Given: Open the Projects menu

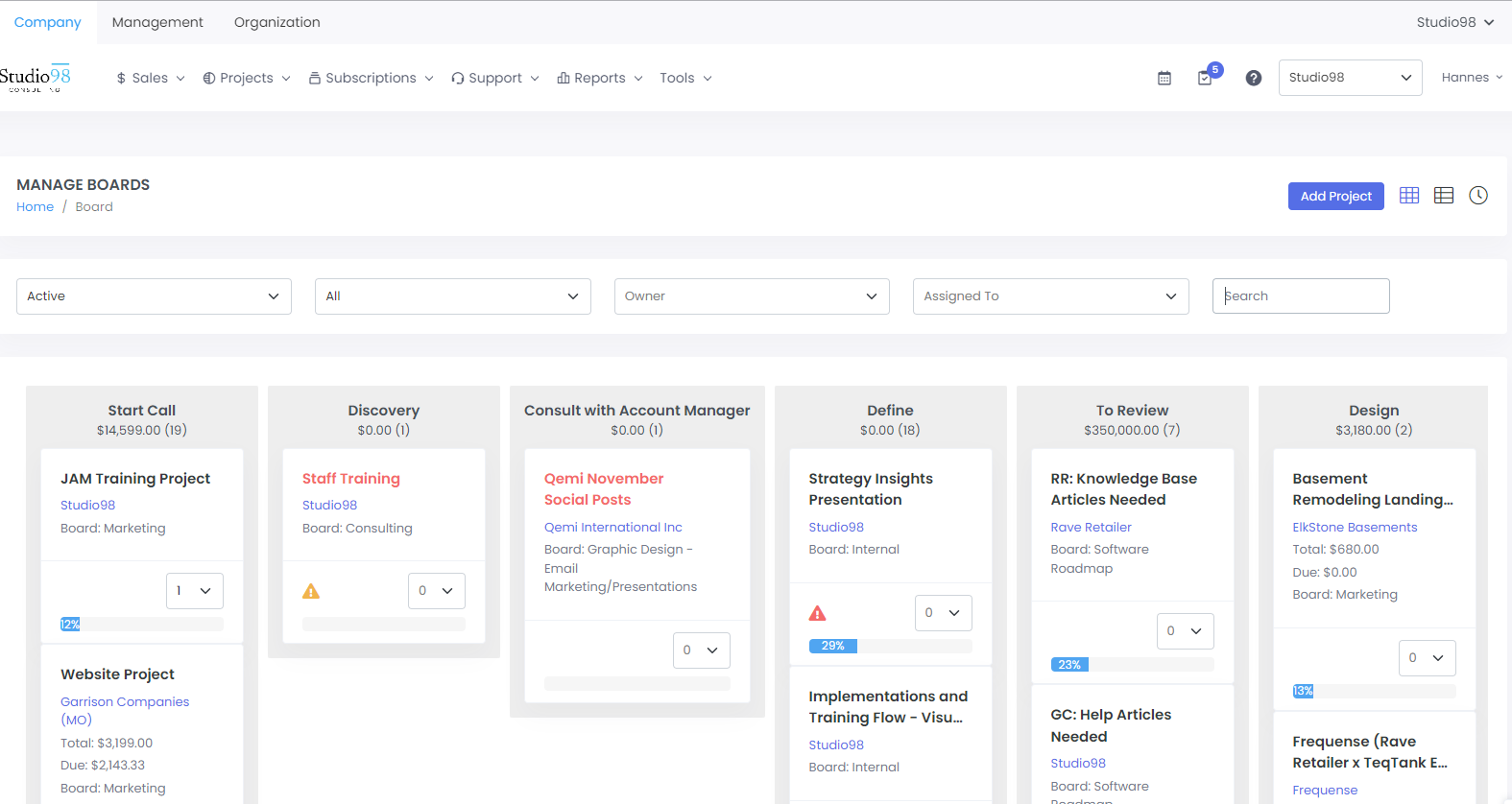Looking at the screenshot, I should point(246,79).
